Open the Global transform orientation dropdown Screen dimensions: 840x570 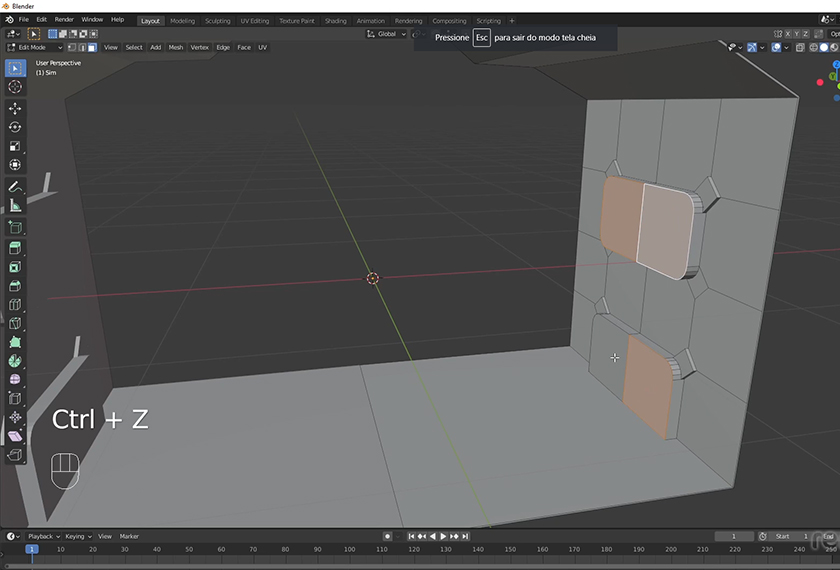tap(386, 34)
